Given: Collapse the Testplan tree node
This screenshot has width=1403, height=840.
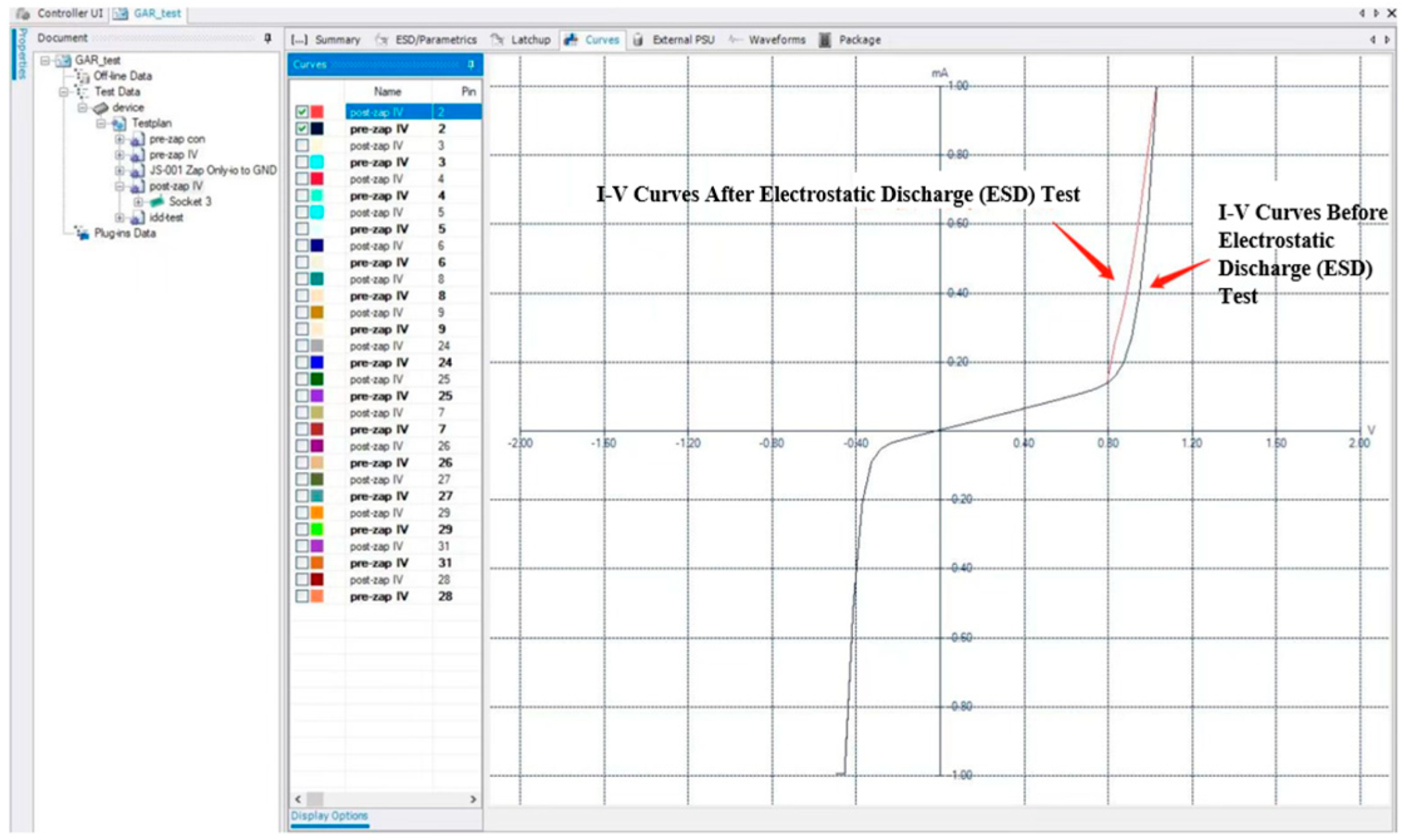Looking at the screenshot, I should [101, 123].
